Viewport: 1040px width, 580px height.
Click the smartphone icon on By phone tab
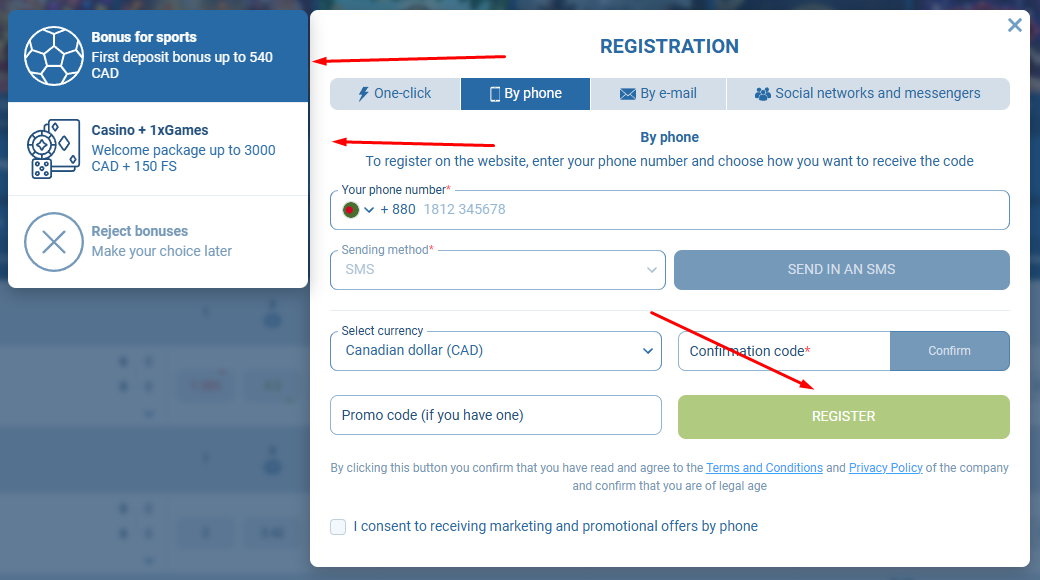click(x=494, y=94)
